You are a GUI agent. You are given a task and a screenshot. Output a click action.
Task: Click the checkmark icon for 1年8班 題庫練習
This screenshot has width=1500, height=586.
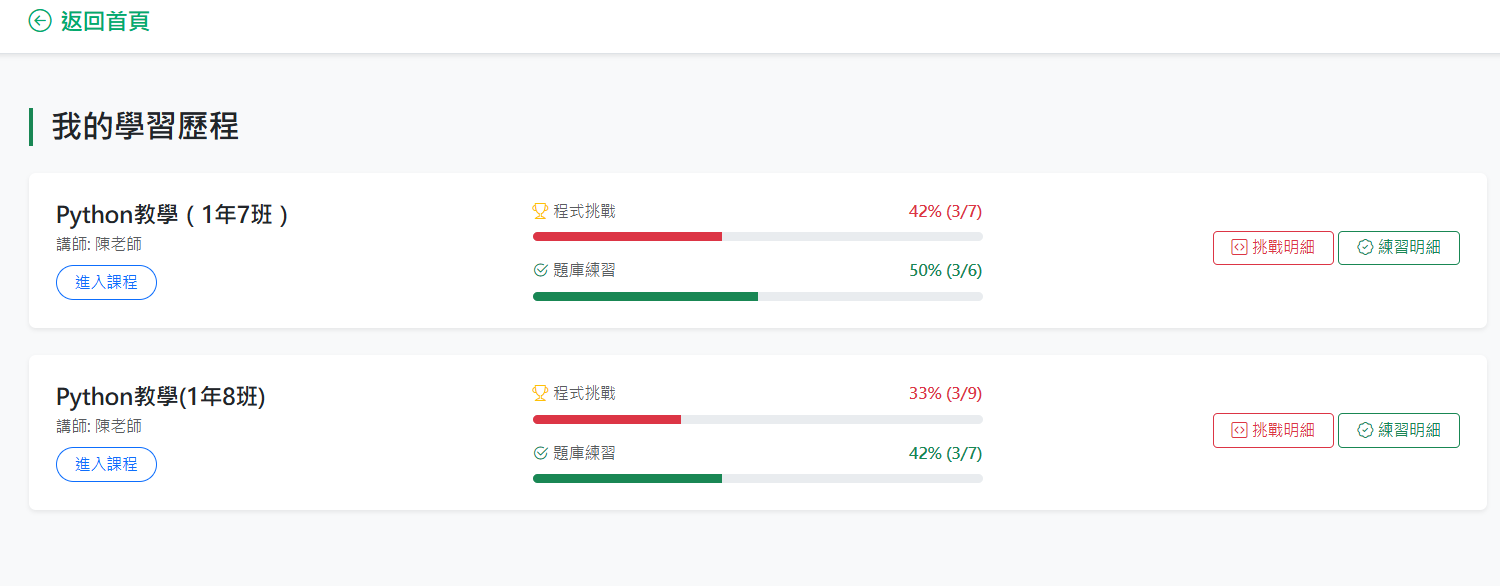pyautogui.click(x=541, y=453)
